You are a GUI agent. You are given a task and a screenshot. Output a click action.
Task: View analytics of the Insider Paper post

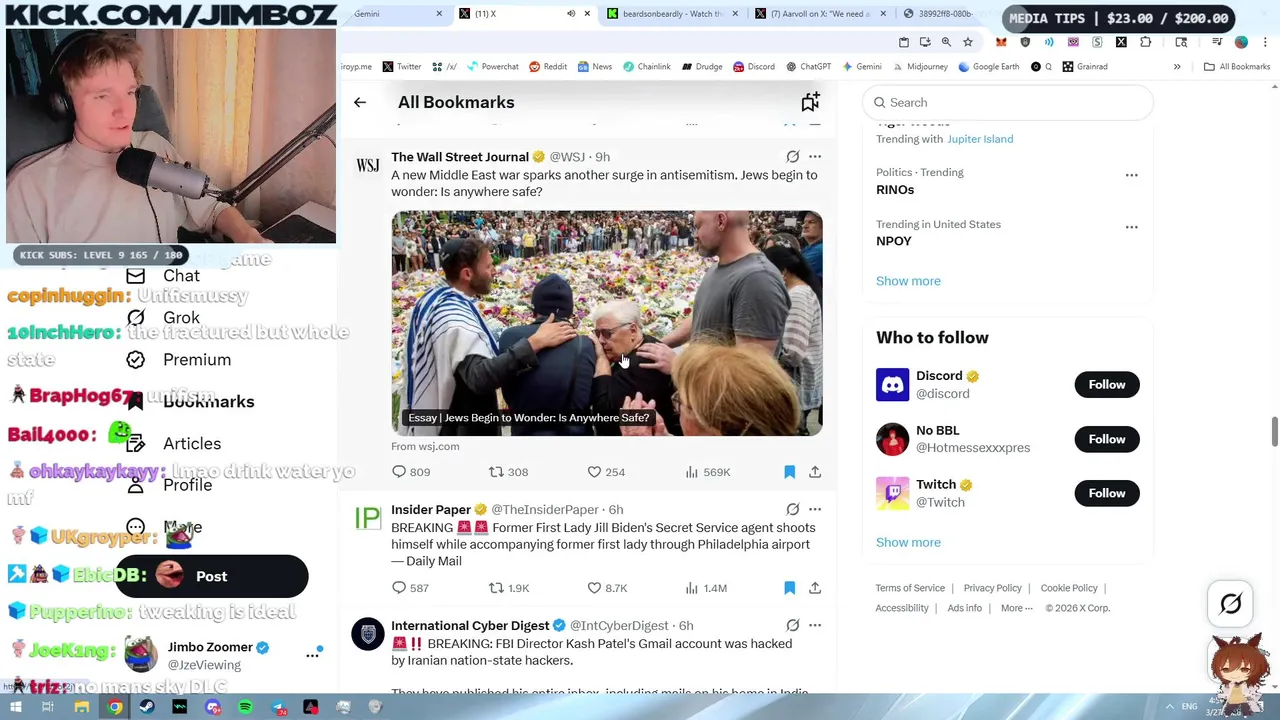(706, 588)
